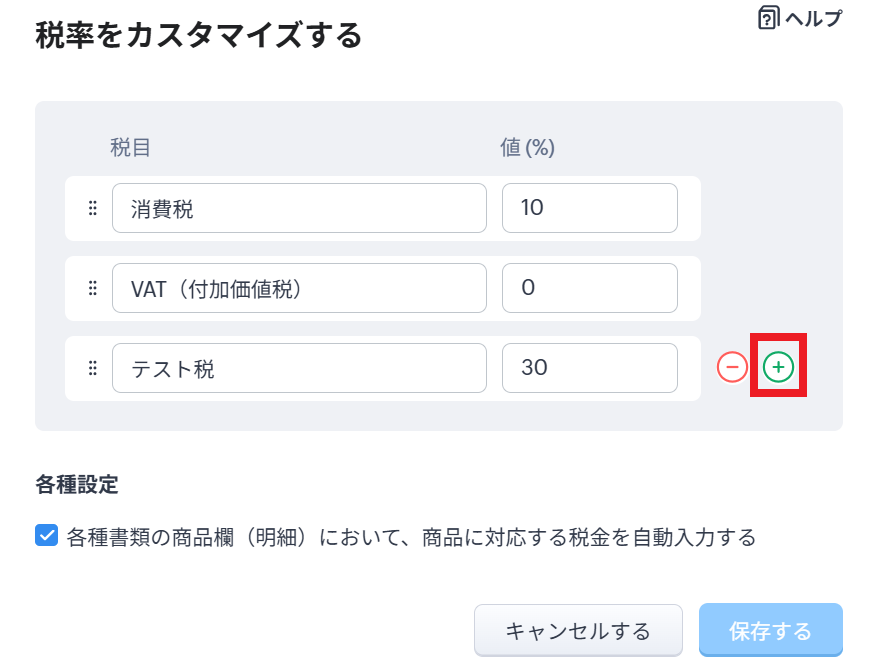Add a new tax row with plus icon
This screenshot has height=668, width=885.
(778, 368)
